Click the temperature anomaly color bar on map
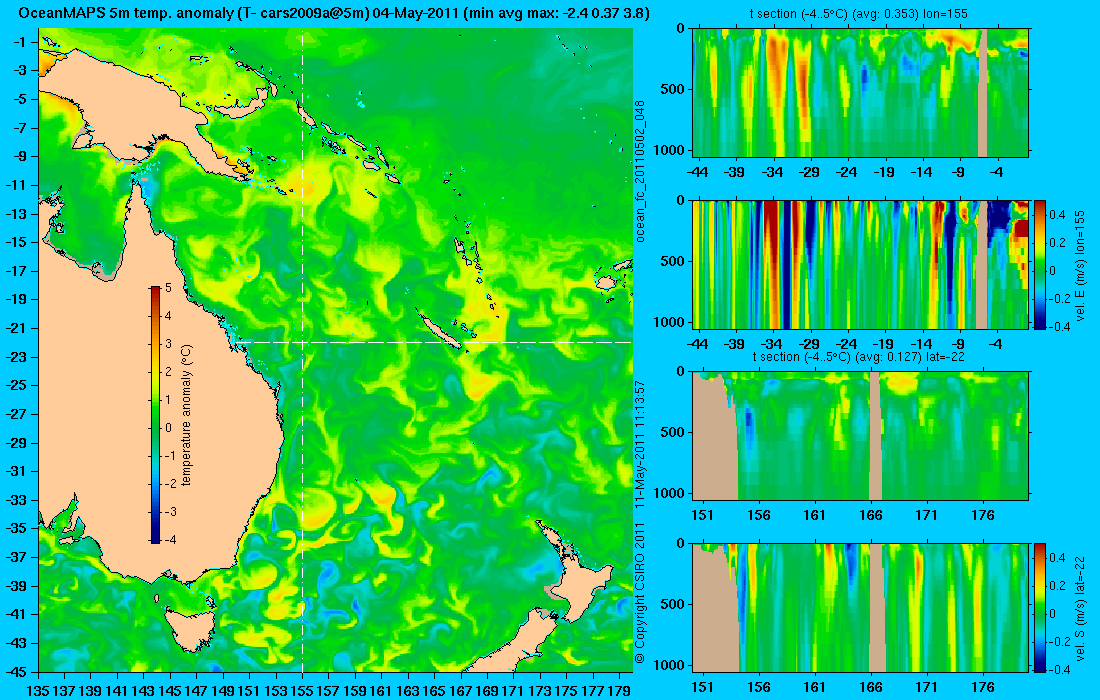The image size is (1100, 700). click(155, 414)
